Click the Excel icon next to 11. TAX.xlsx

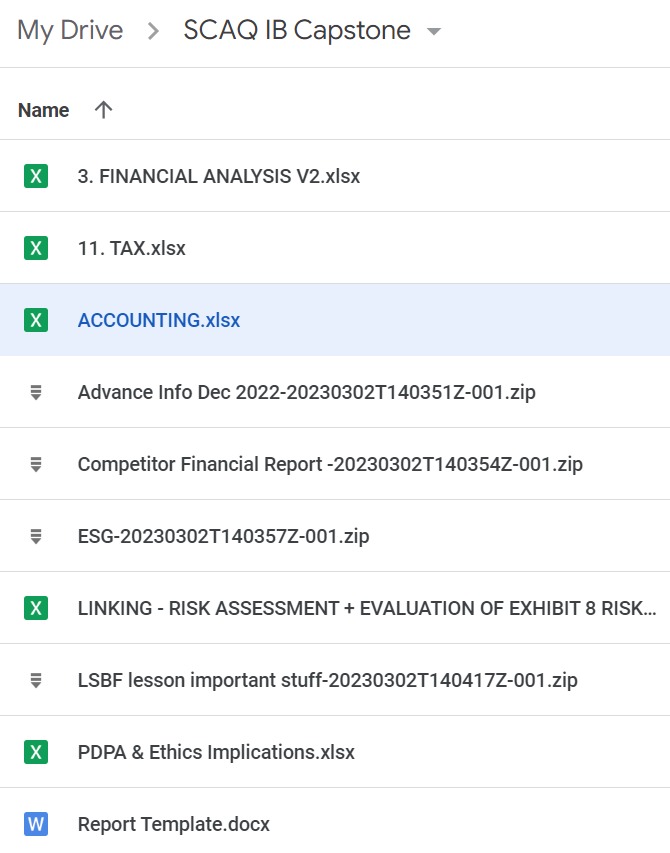(36, 249)
